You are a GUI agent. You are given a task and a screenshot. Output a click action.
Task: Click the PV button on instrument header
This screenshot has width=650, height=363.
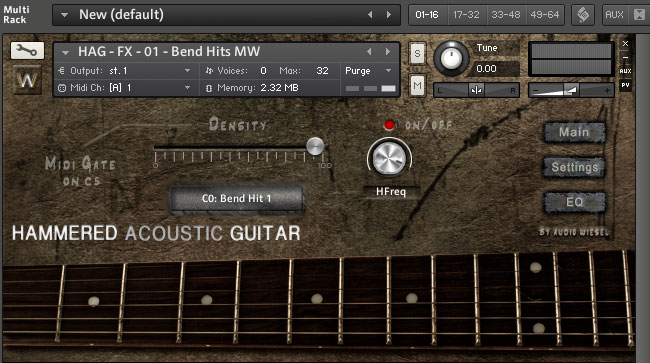click(626, 85)
